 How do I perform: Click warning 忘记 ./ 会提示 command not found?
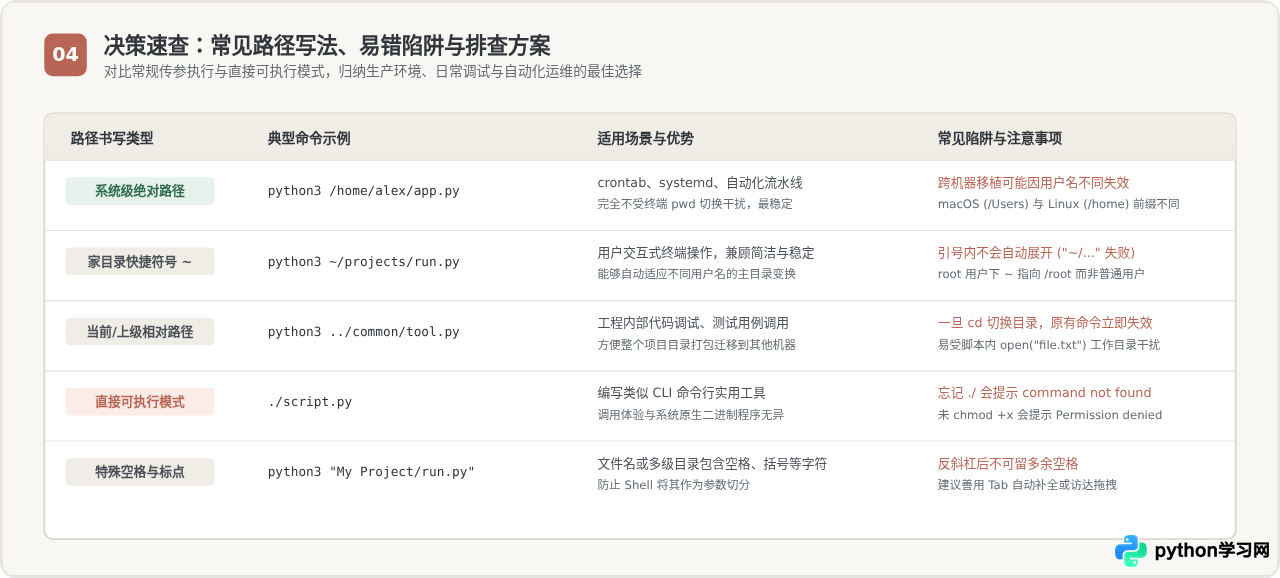pyautogui.click(x=1045, y=393)
